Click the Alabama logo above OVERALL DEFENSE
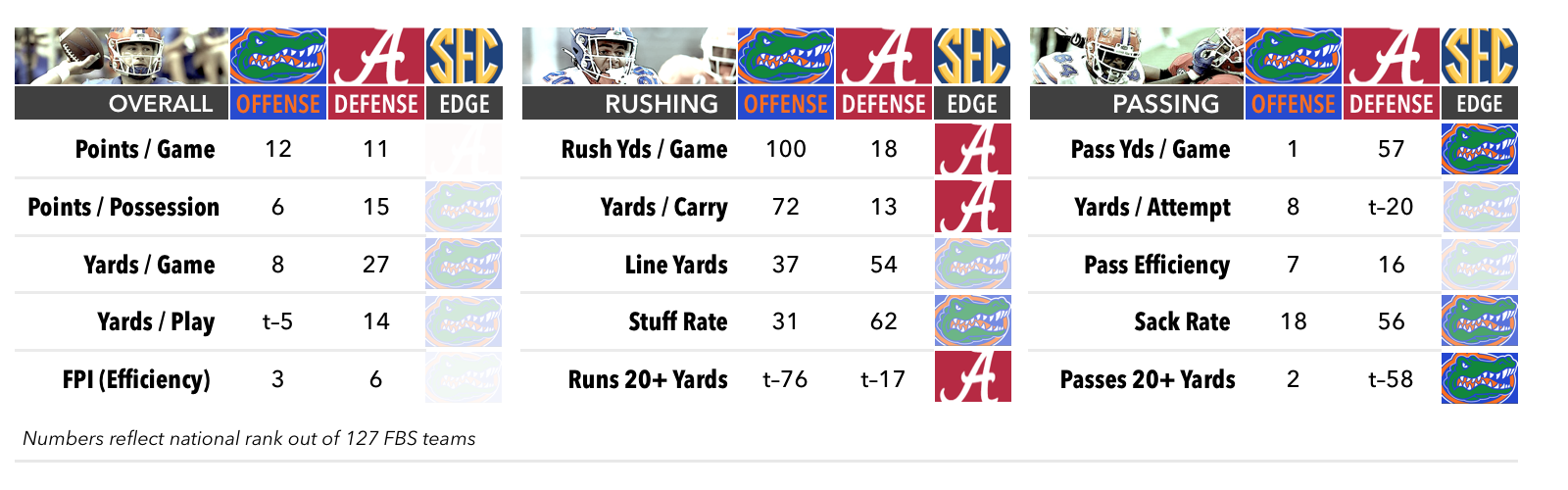This screenshot has width=1568, height=490. [x=376, y=56]
